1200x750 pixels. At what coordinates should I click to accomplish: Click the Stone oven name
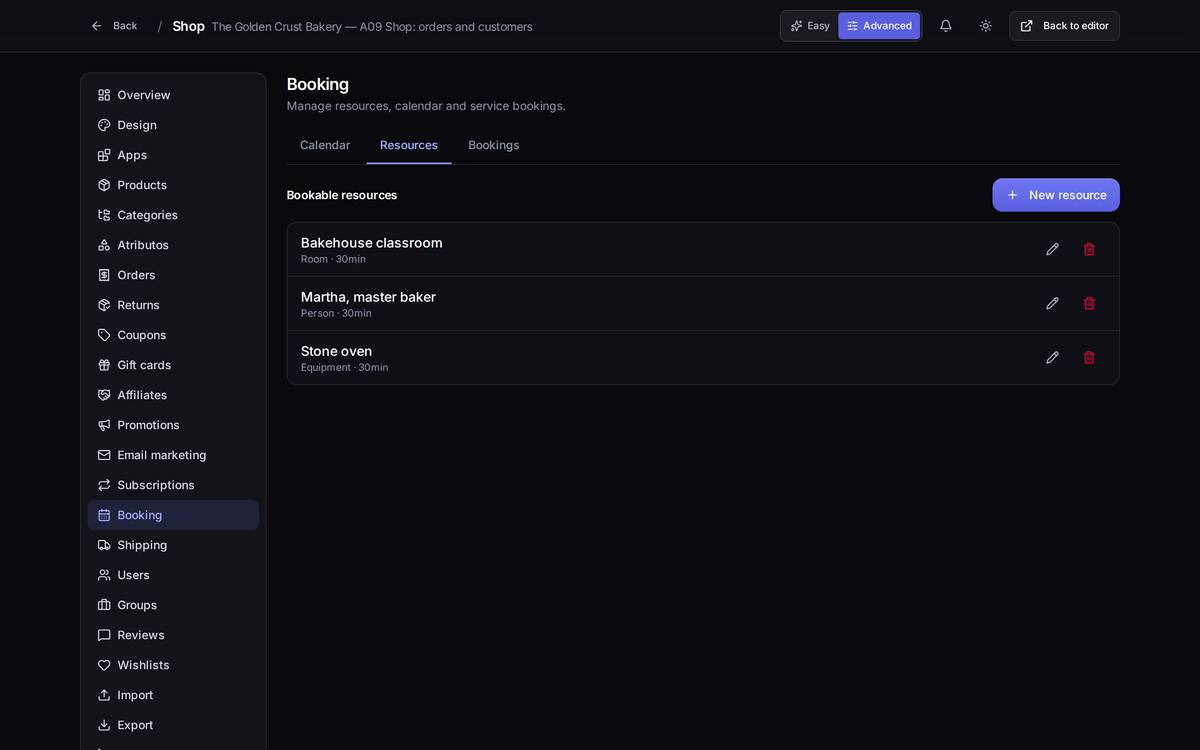pos(336,351)
